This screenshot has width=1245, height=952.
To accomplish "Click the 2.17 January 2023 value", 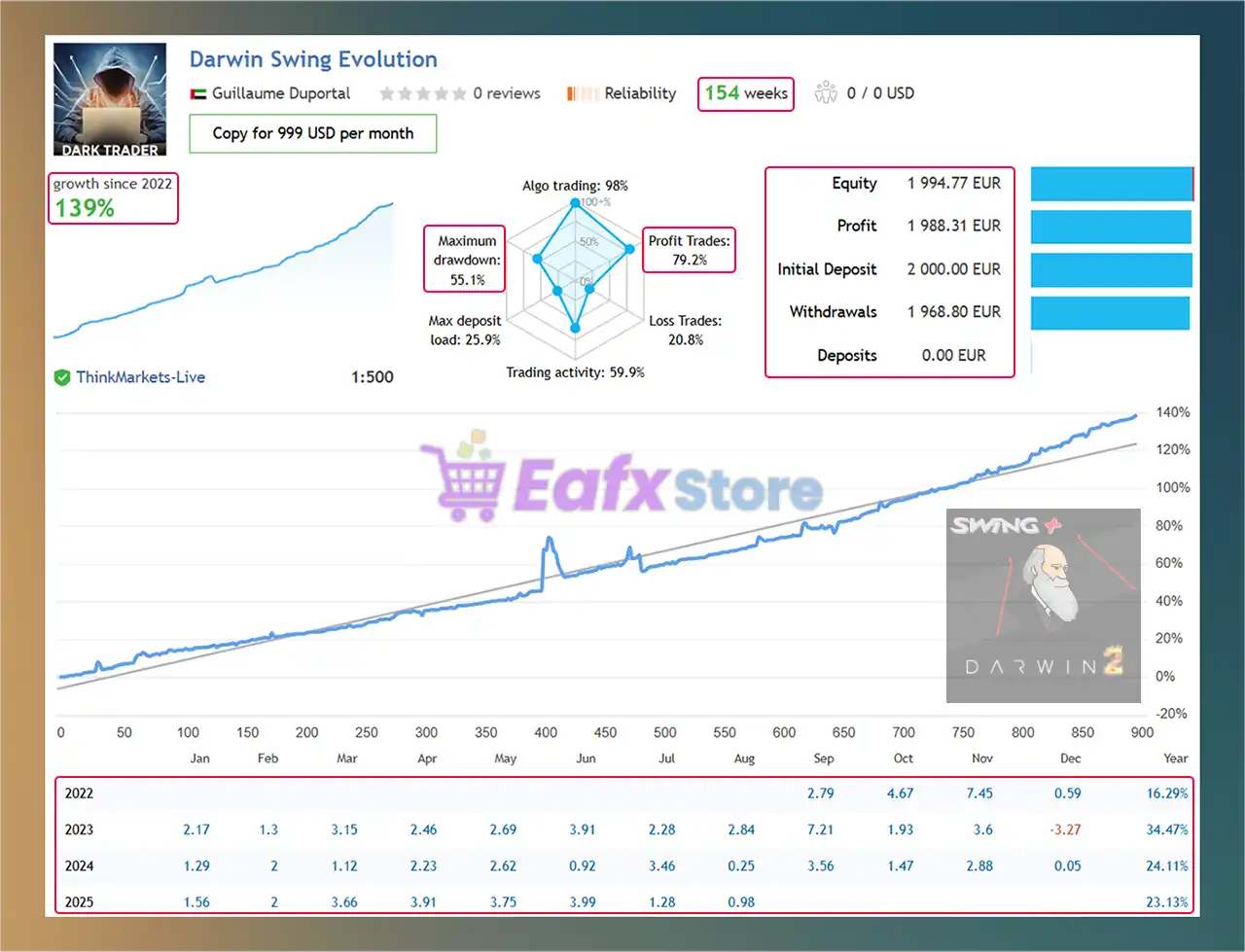I will coord(196,829).
